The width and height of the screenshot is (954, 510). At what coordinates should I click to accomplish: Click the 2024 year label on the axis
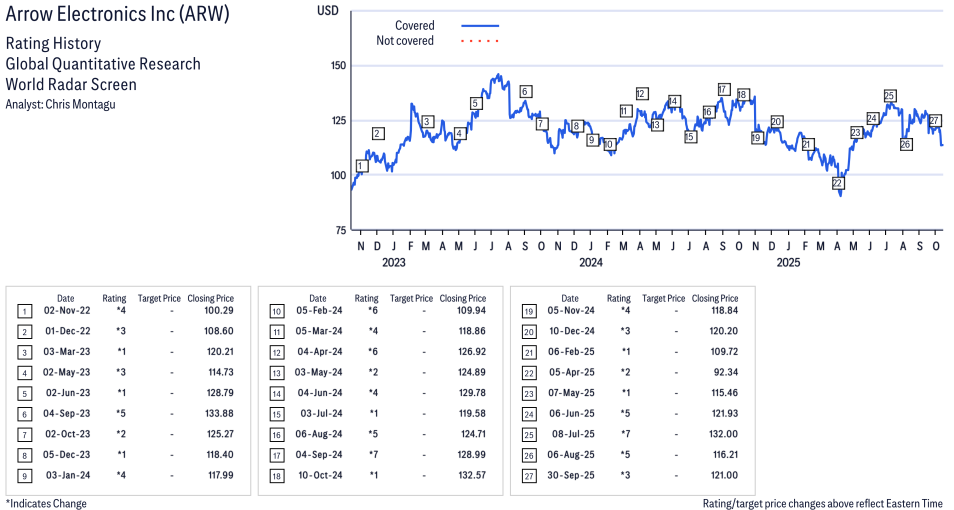(x=591, y=263)
